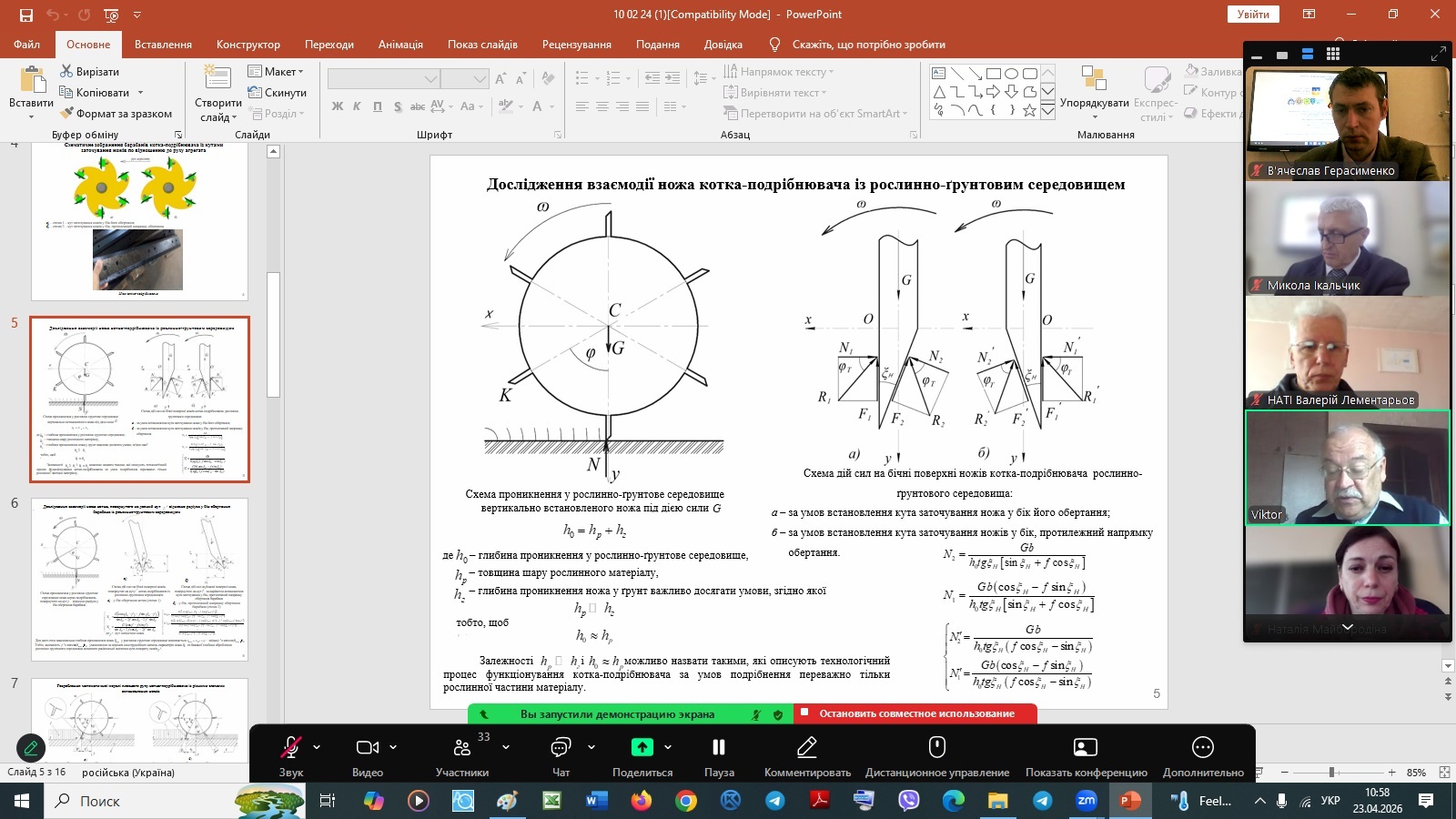Click Створити слайд new slide icon
The image size is (1456, 819).
coord(217,80)
